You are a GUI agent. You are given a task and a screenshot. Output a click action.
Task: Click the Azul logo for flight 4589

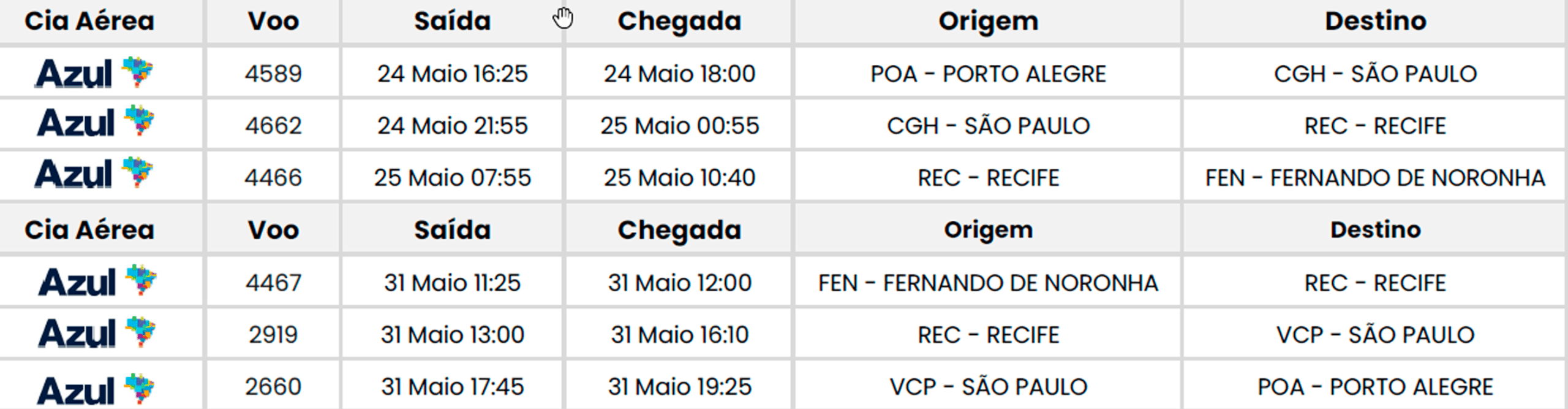pos(94,73)
